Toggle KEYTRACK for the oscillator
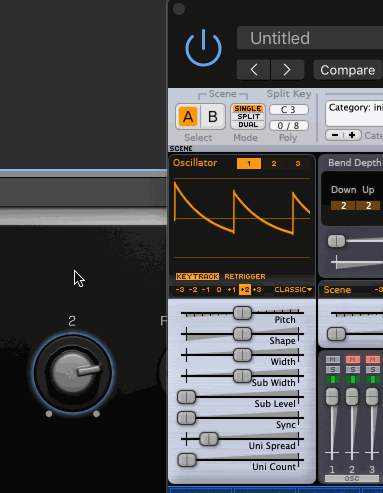The image size is (383, 493). click(x=197, y=276)
